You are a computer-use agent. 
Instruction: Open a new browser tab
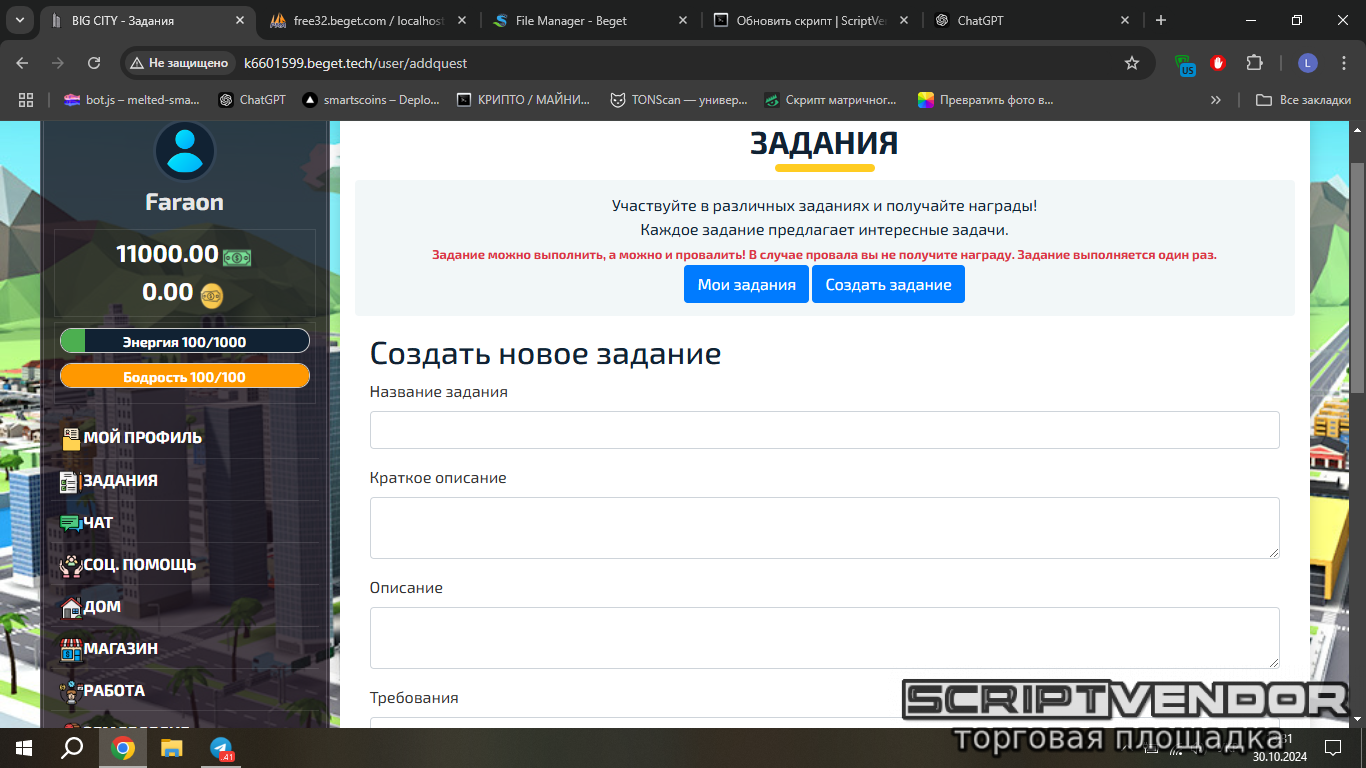[1161, 20]
